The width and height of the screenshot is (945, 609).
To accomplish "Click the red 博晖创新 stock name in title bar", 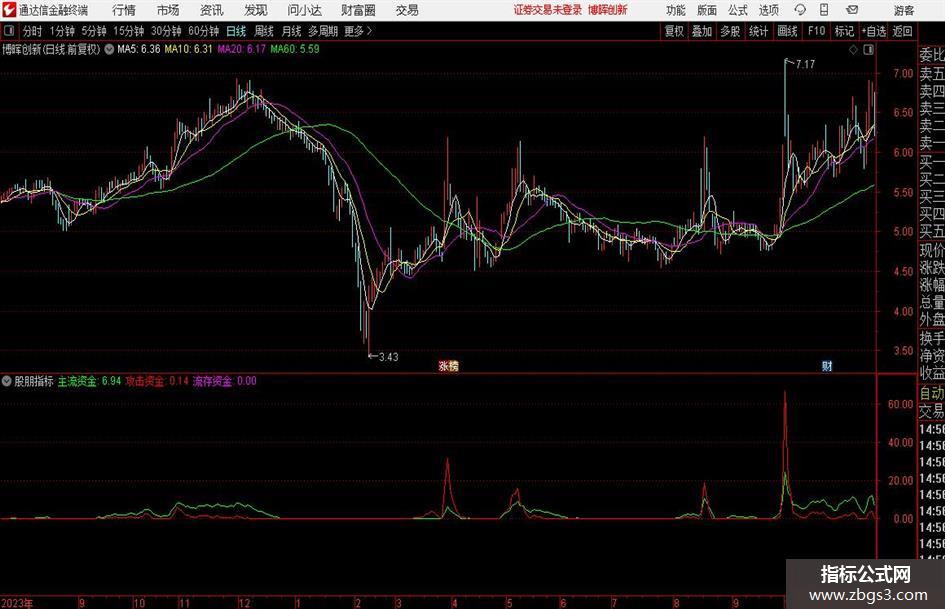I will 608,10.
